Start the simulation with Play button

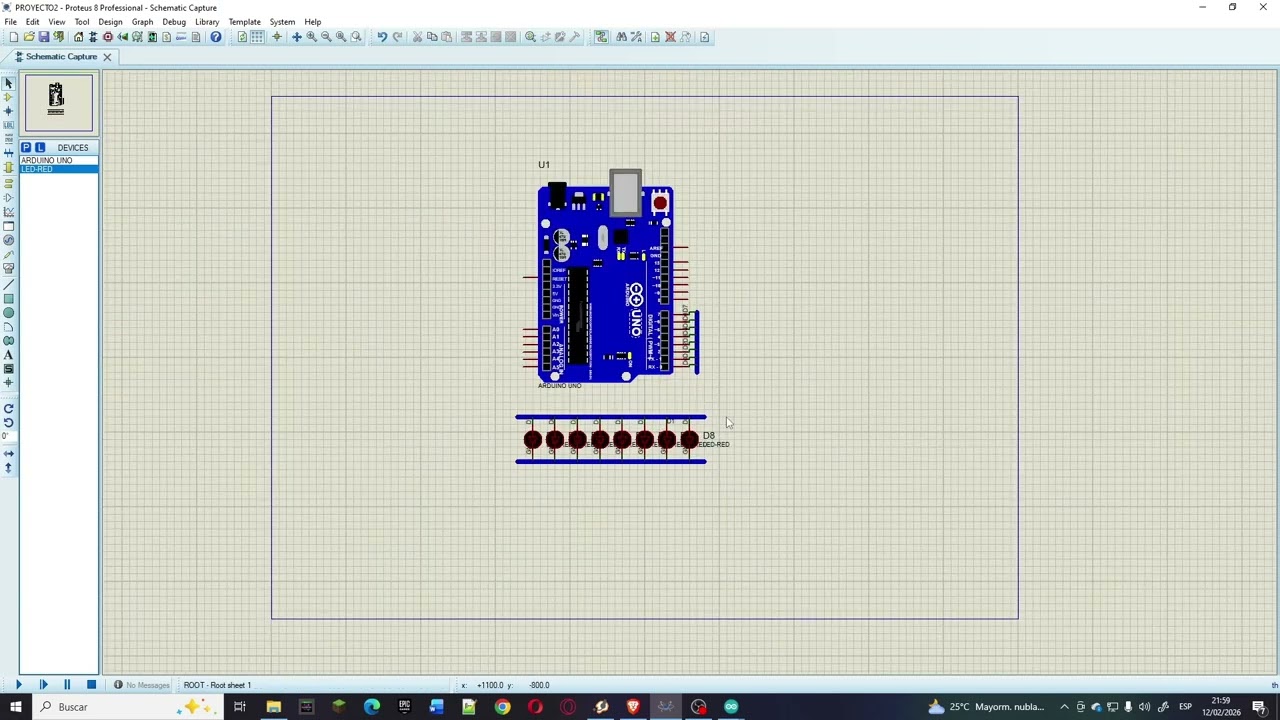coord(19,685)
